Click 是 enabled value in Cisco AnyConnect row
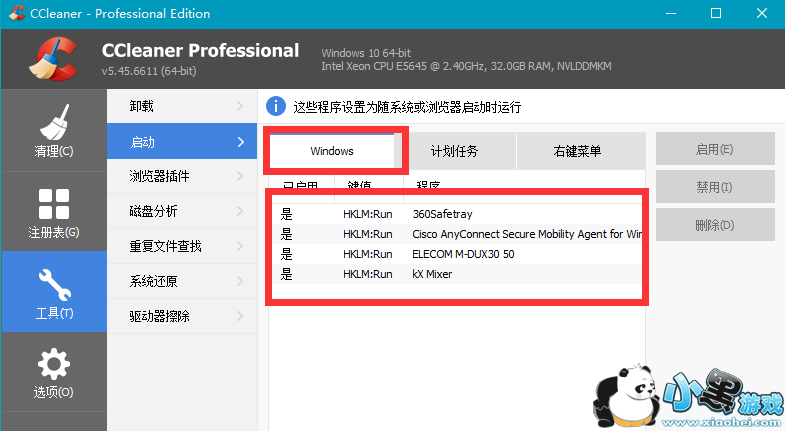The image size is (785, 431). (286, 234)
